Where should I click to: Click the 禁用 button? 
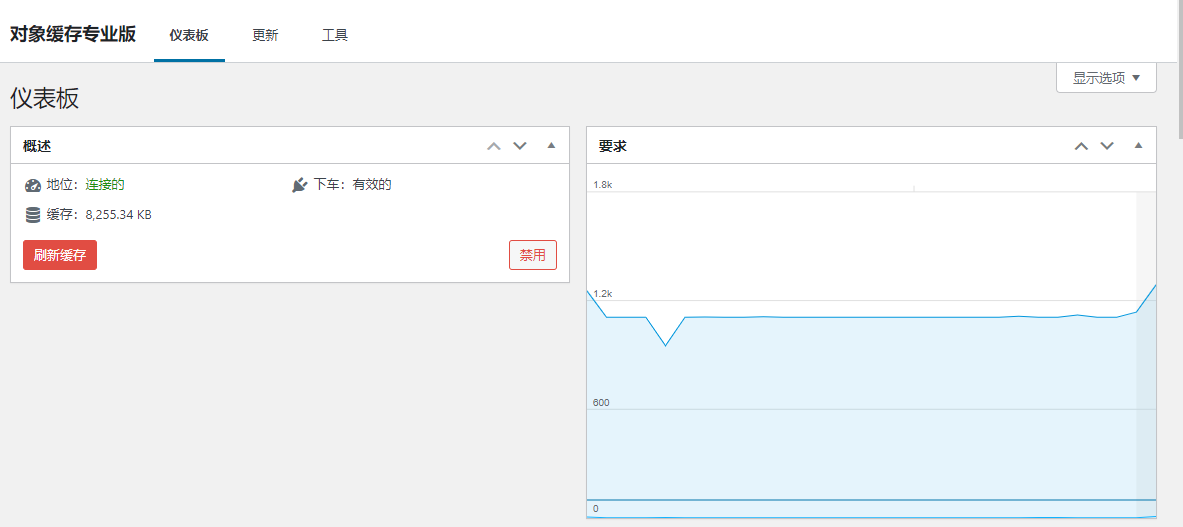532,255
